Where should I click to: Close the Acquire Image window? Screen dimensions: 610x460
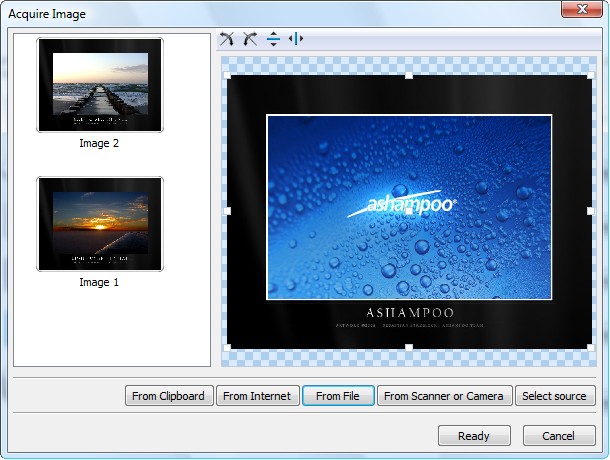click(582, 9)
